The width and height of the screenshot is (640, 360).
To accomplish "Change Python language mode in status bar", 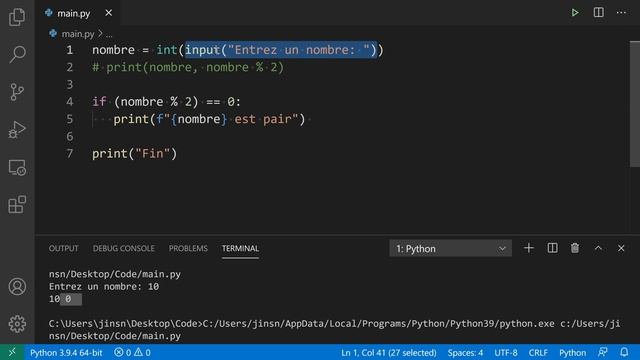I will pos(572,353).
